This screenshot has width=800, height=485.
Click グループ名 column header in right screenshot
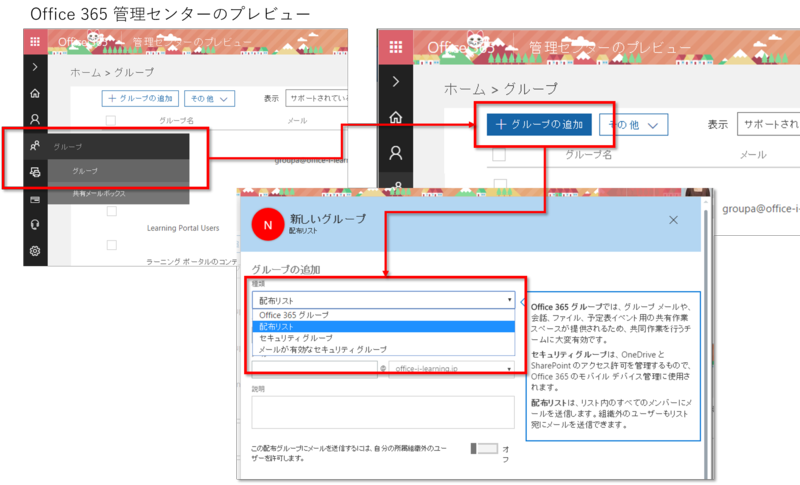tap(588, 155)
